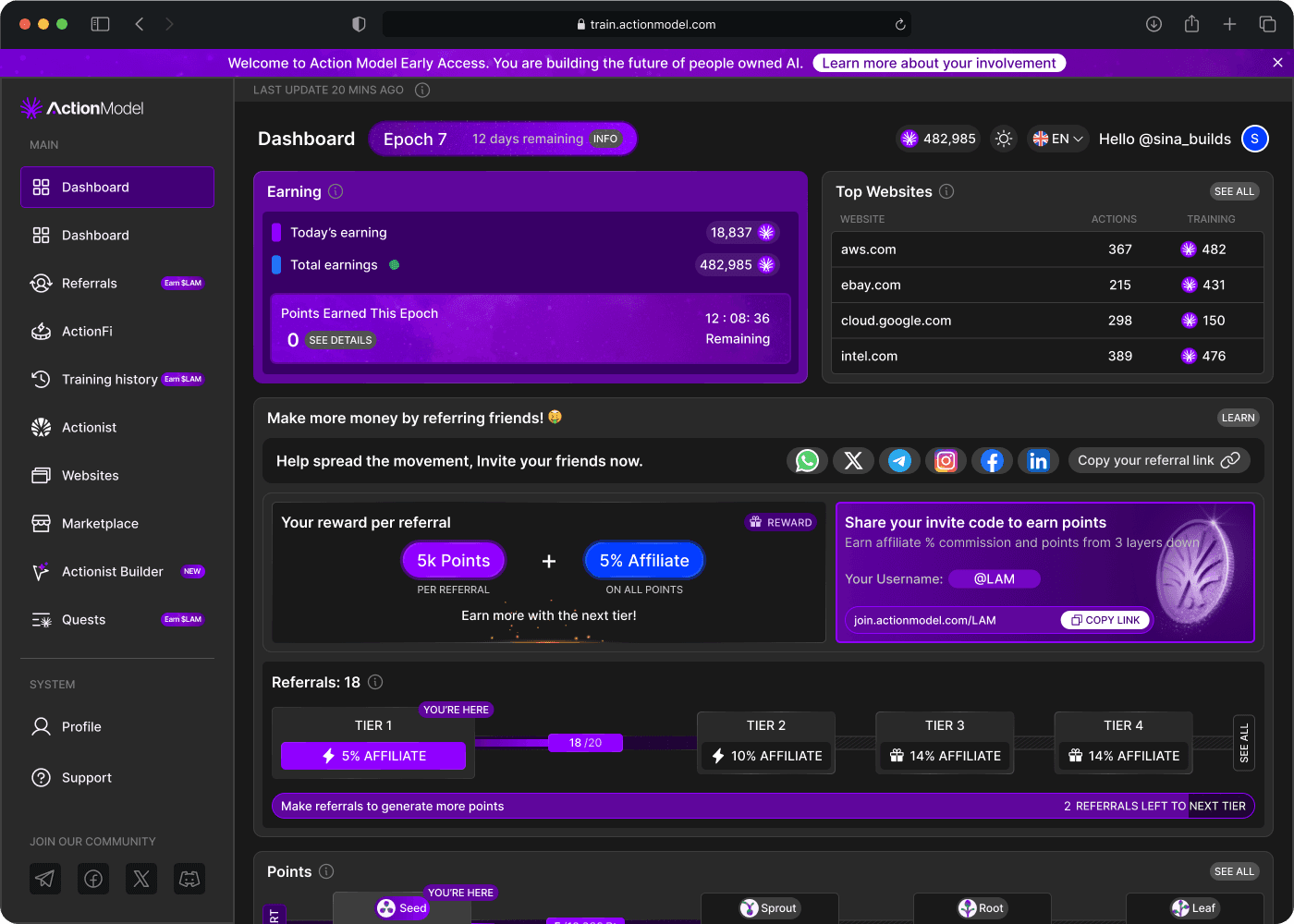The width and height of the screenshot is (1294, 924).
Task: Click the intel.com website row
Action: [1047, 356]
